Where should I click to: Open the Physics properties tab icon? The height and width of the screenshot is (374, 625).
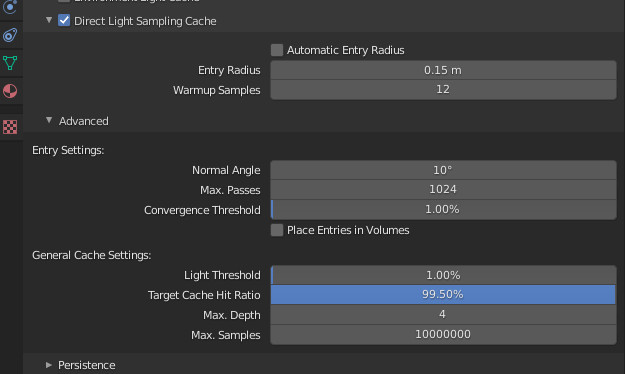pyautogui.click(x=10, y=7)
